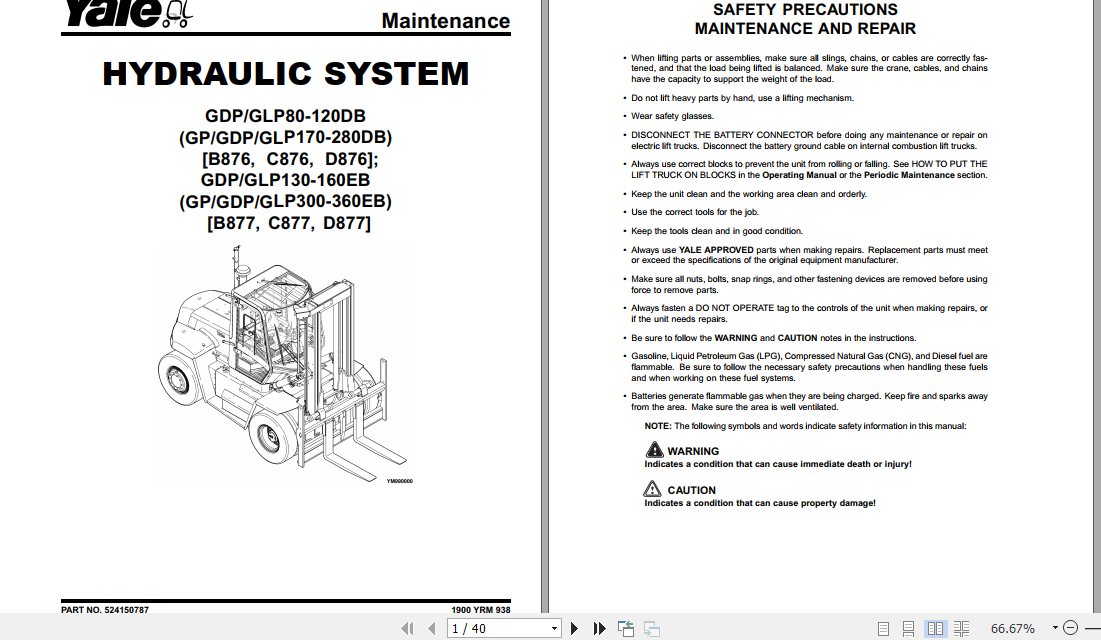Open the page number dropdown arrow
Image resolution: width=1101 pixels, height=640 pixels.
tap(553, 628)
